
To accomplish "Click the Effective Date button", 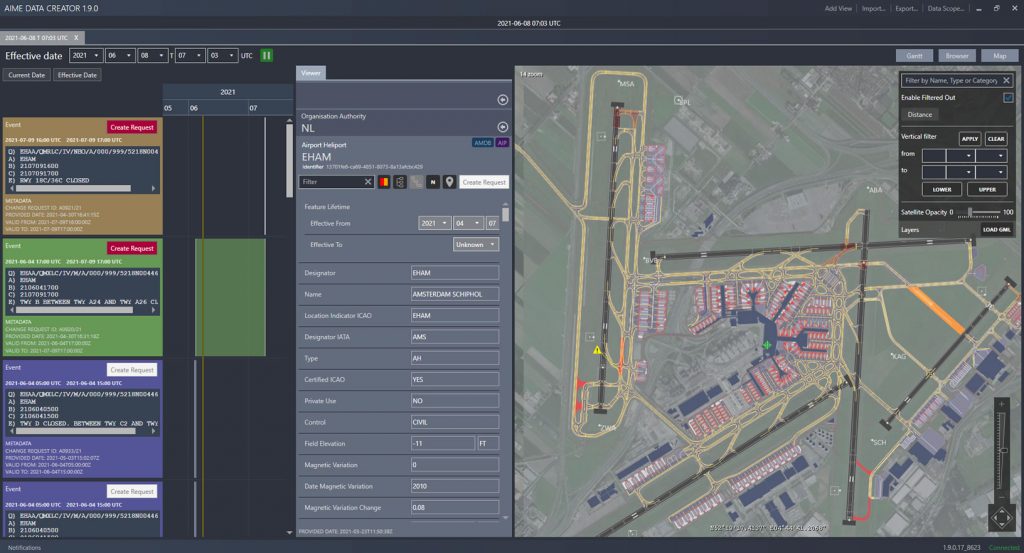I will pos(77,75).
